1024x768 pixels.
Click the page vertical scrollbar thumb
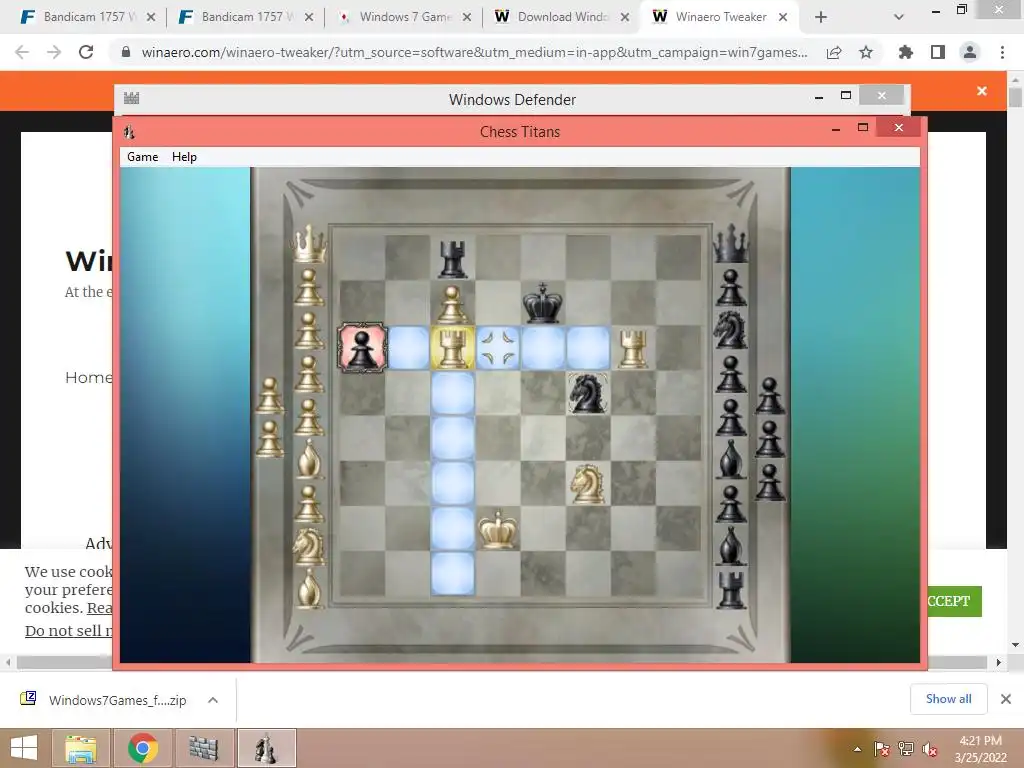[1015, 97]
